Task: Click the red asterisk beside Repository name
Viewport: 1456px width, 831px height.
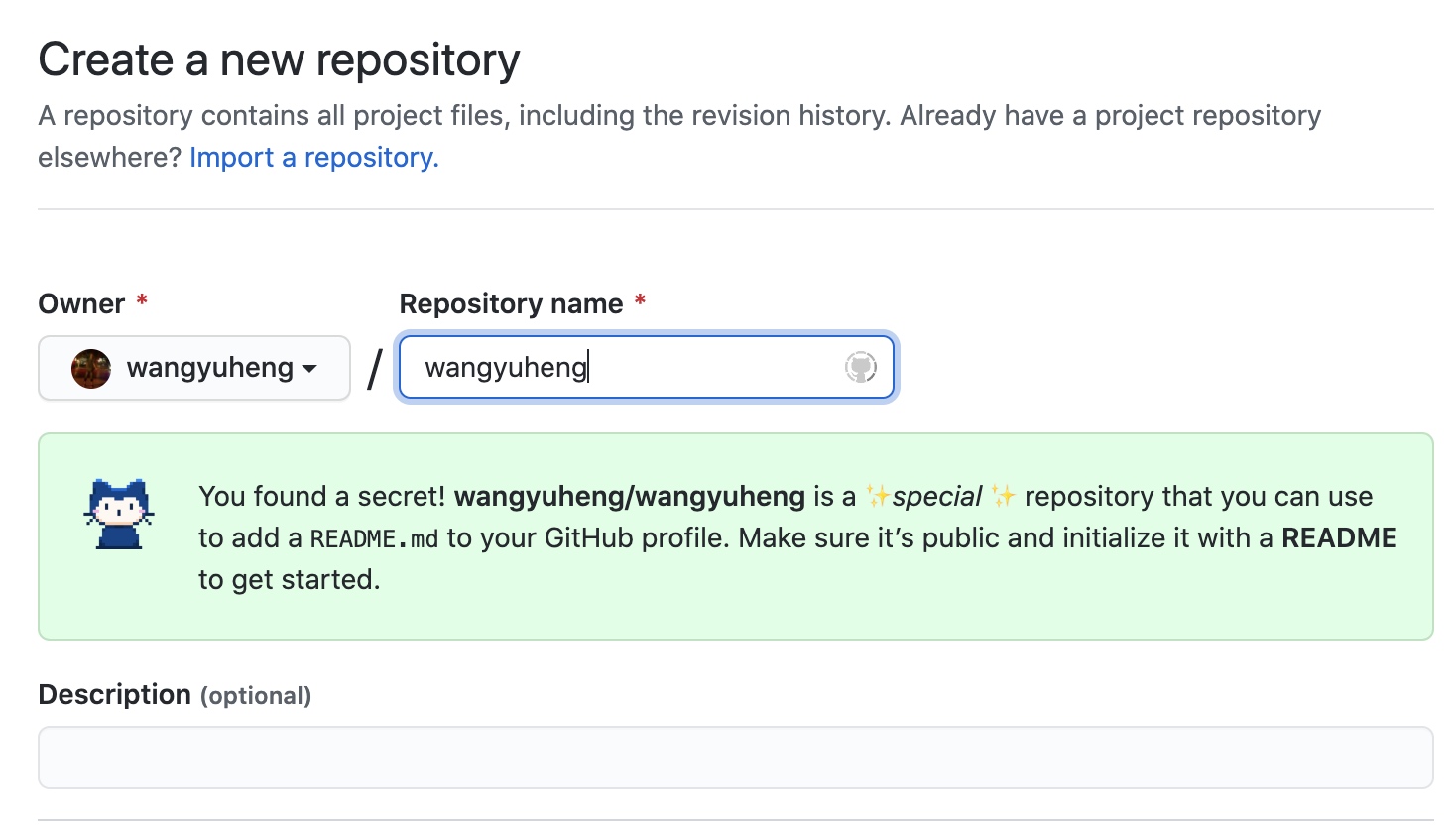Action: pos(640,299)
